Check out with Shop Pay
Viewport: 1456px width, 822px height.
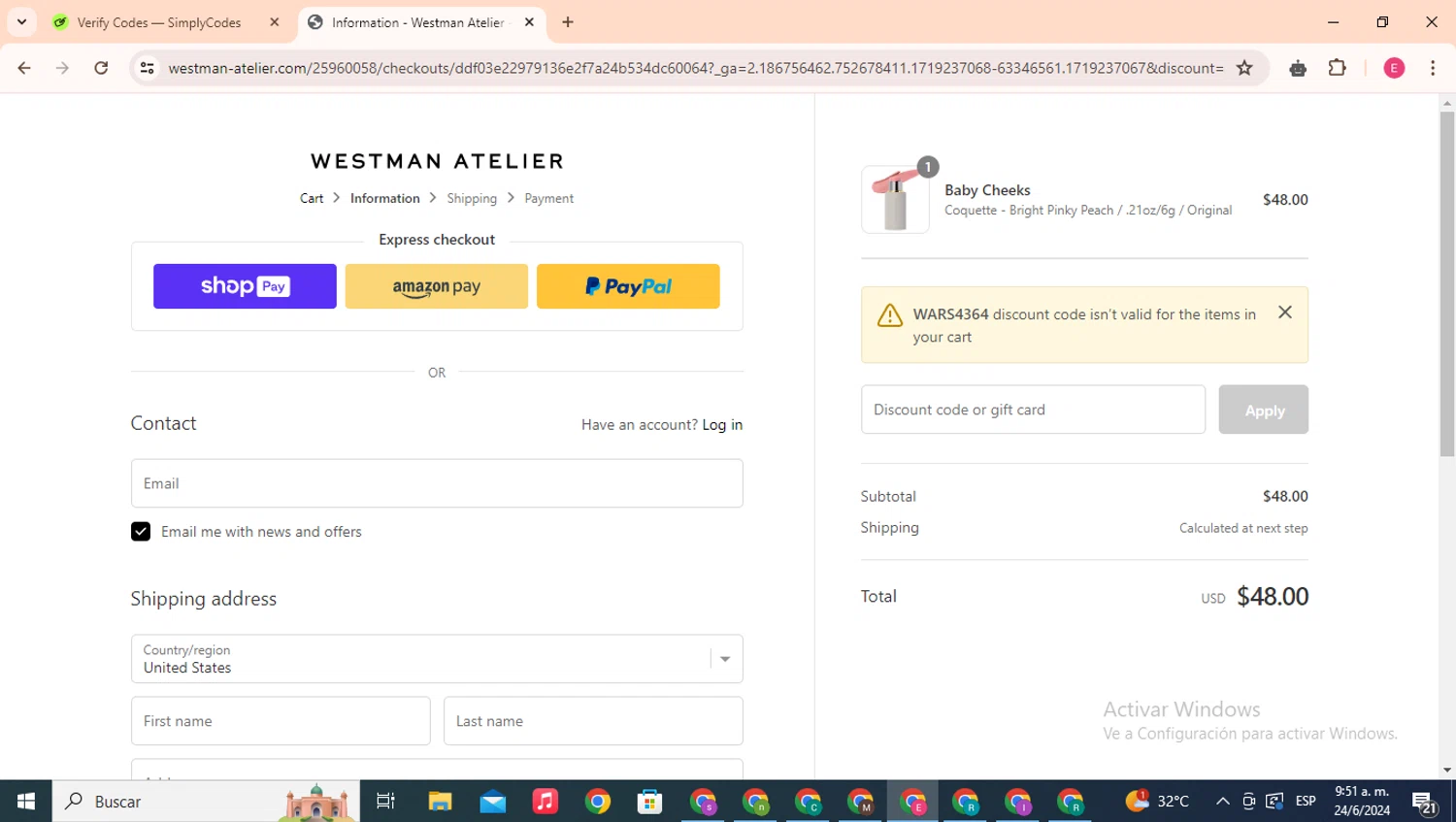click(245, 286)
